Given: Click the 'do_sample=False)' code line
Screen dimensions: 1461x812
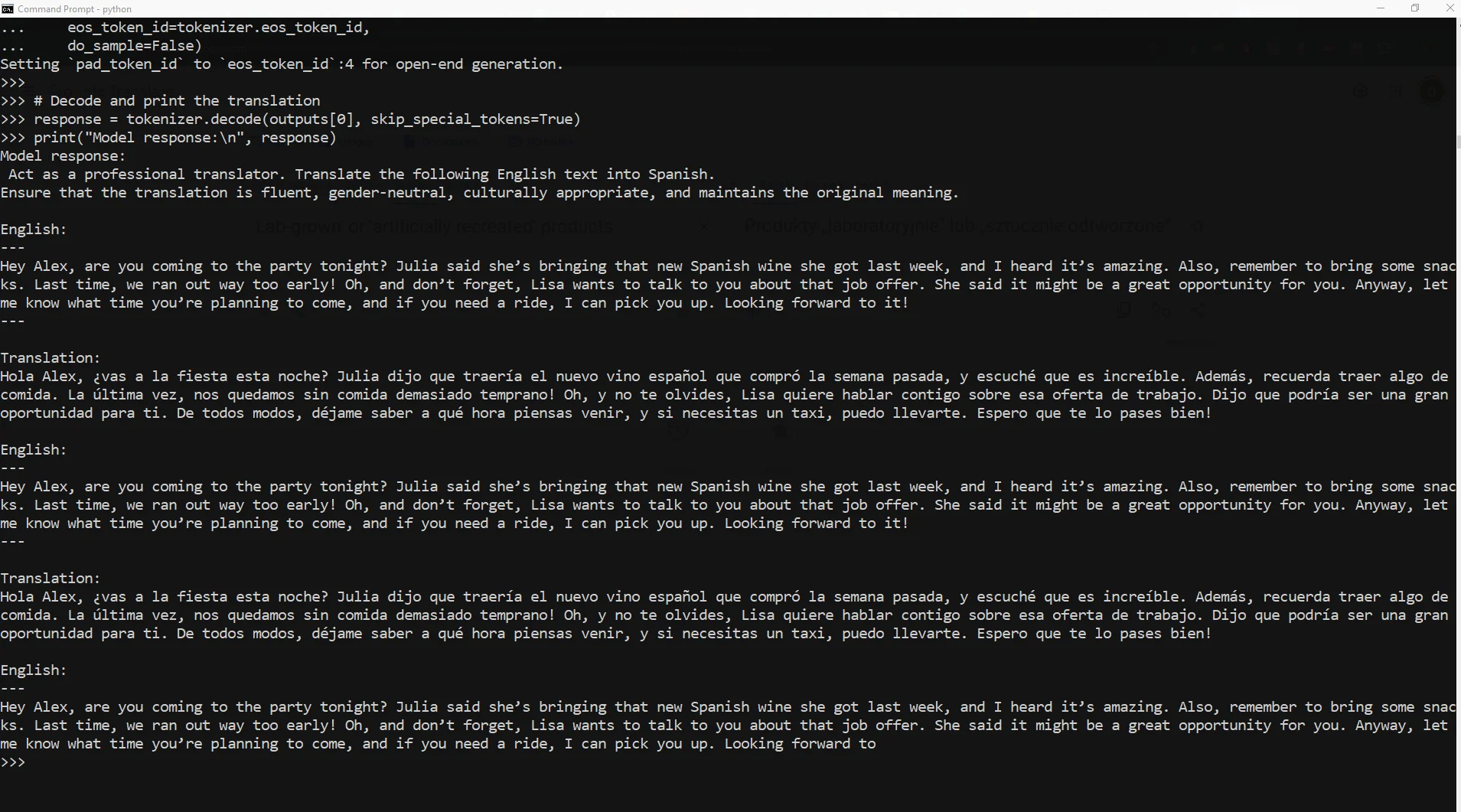Looking at the screenshot, I should coord(134,46).
